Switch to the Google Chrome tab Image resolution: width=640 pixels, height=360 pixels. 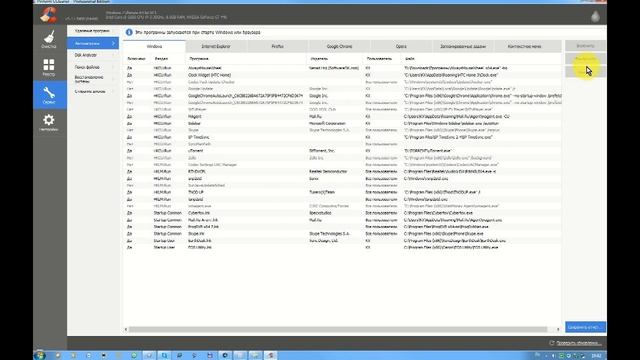pos(339,47)
